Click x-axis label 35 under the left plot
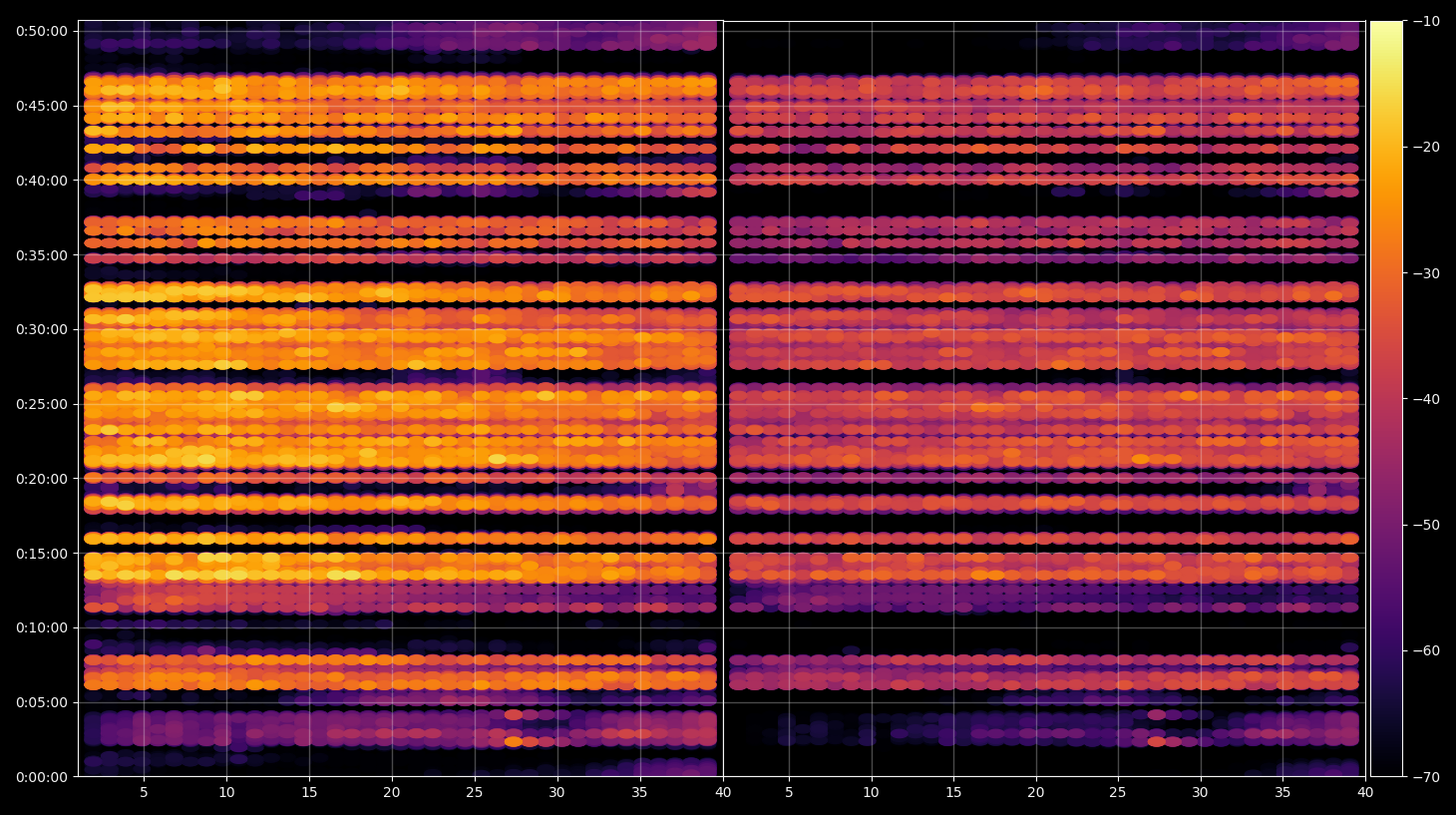The image size is (1456, 815). [639, 793]
